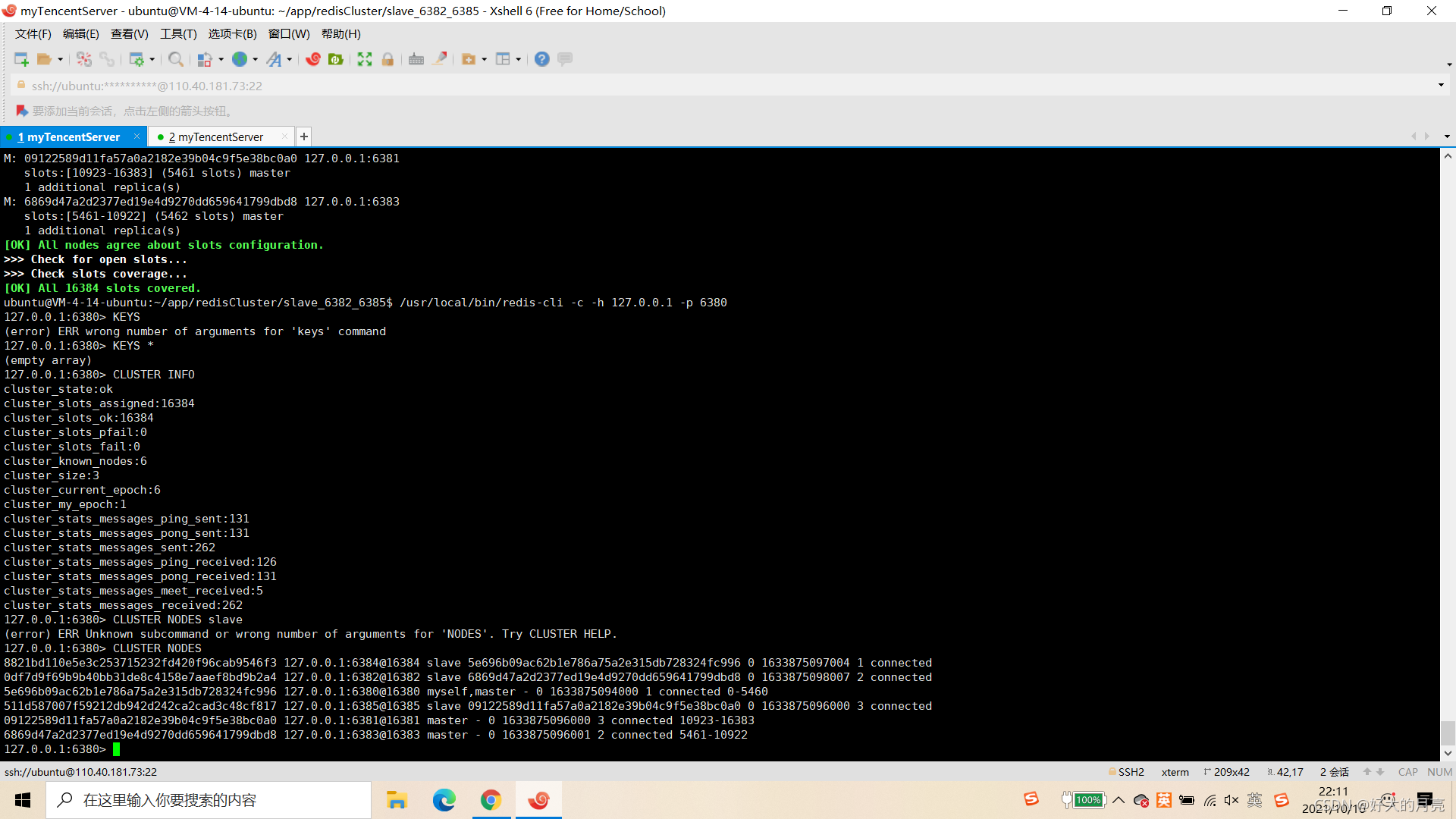This screenshot has height=819, width=1456.
Task: Click the Find magnifier icon
Action: [176, 59]
